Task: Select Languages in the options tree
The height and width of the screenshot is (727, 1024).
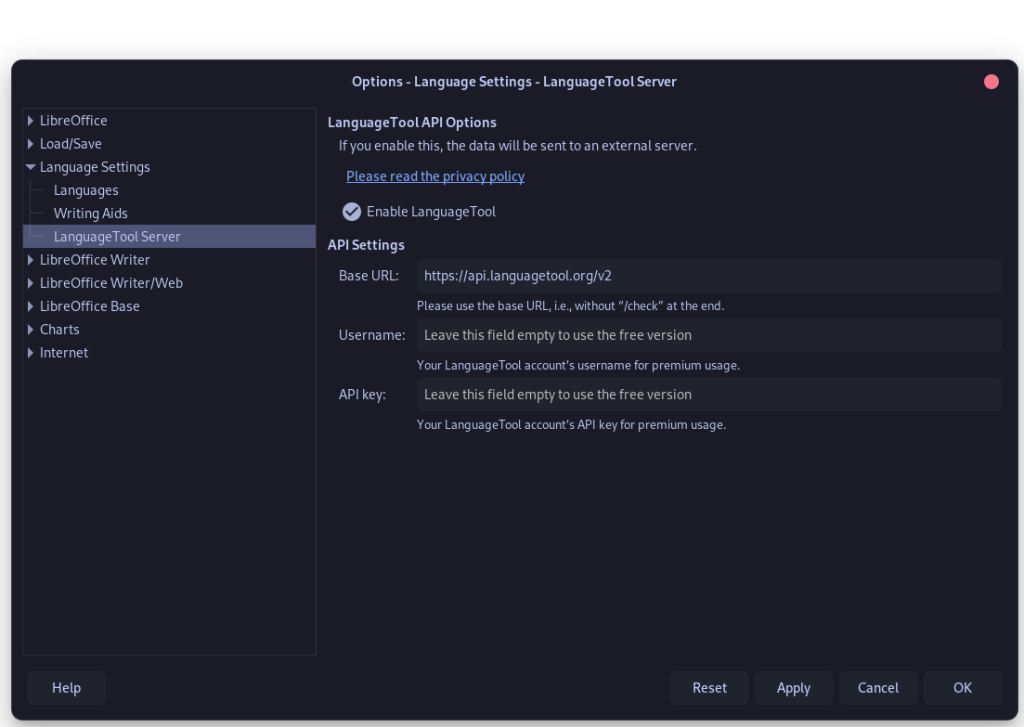Action: click(x=86, y=190)
